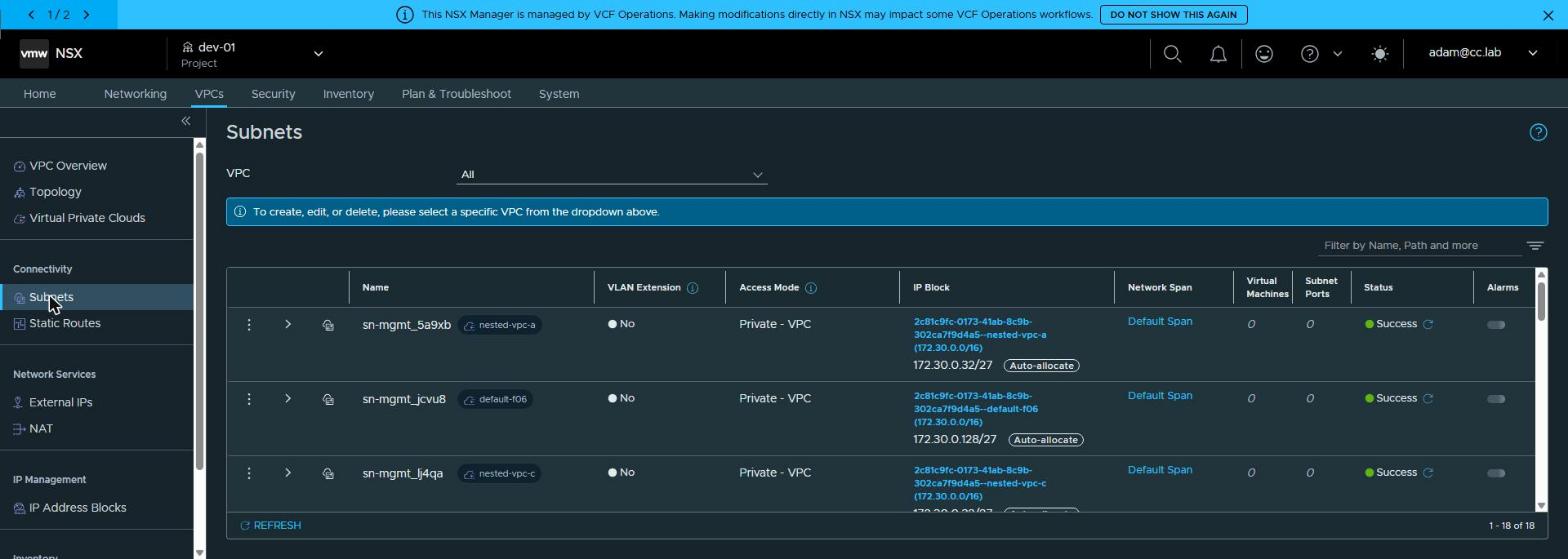Screen dimensions: 1568x559
Task: Toggle light/dark theme sun icon
Action: pyautogui.click(x=1380, y=54)
